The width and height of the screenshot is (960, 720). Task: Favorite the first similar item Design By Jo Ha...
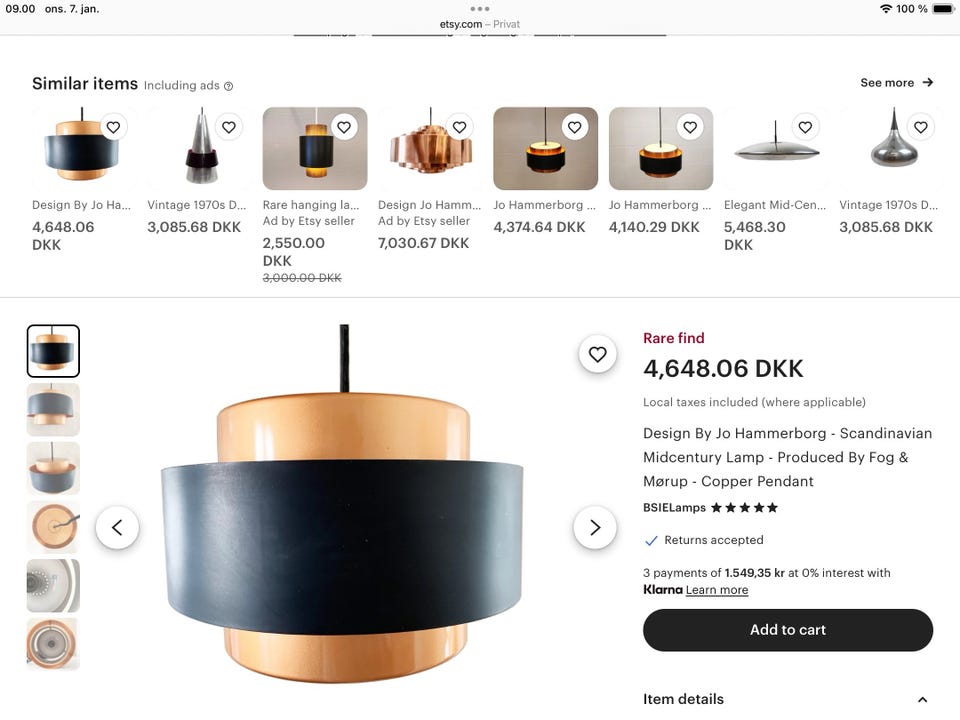(x=113, y=127)
